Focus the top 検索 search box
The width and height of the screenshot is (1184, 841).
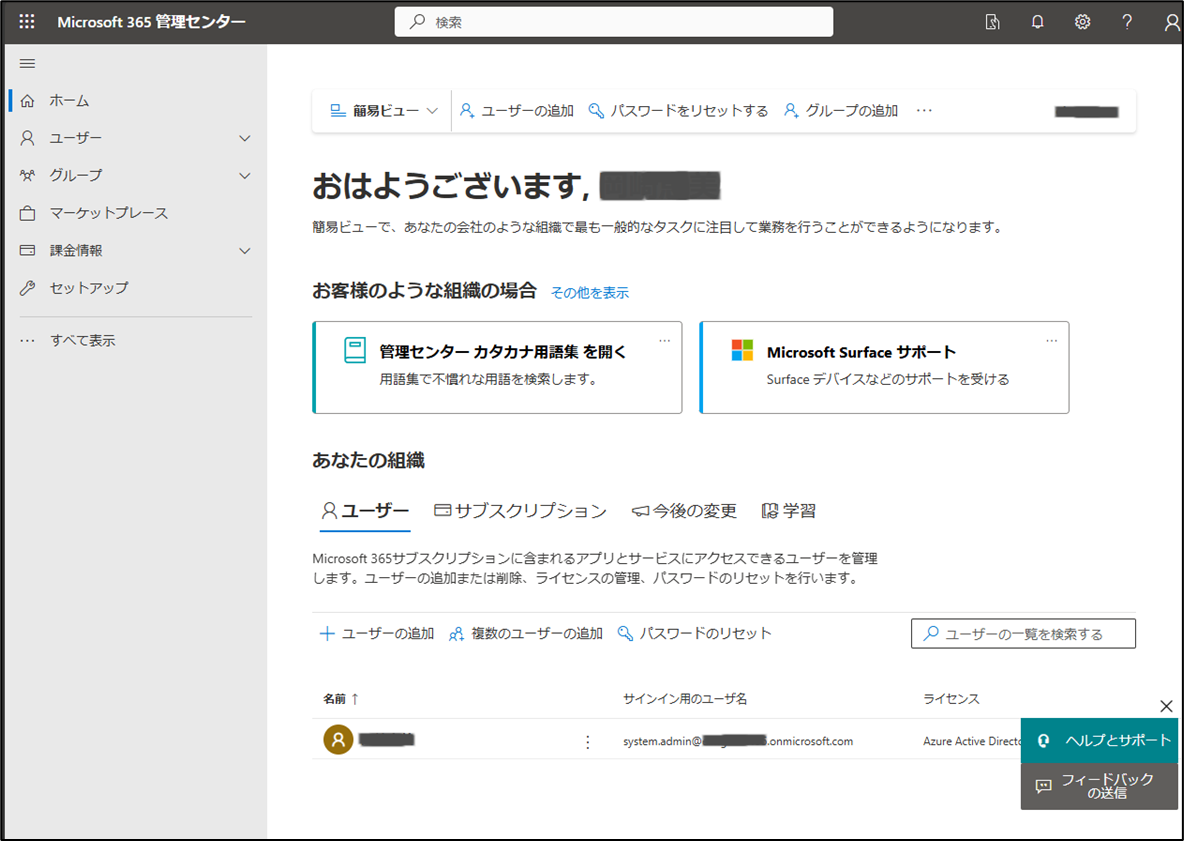[x=614, y=22]
